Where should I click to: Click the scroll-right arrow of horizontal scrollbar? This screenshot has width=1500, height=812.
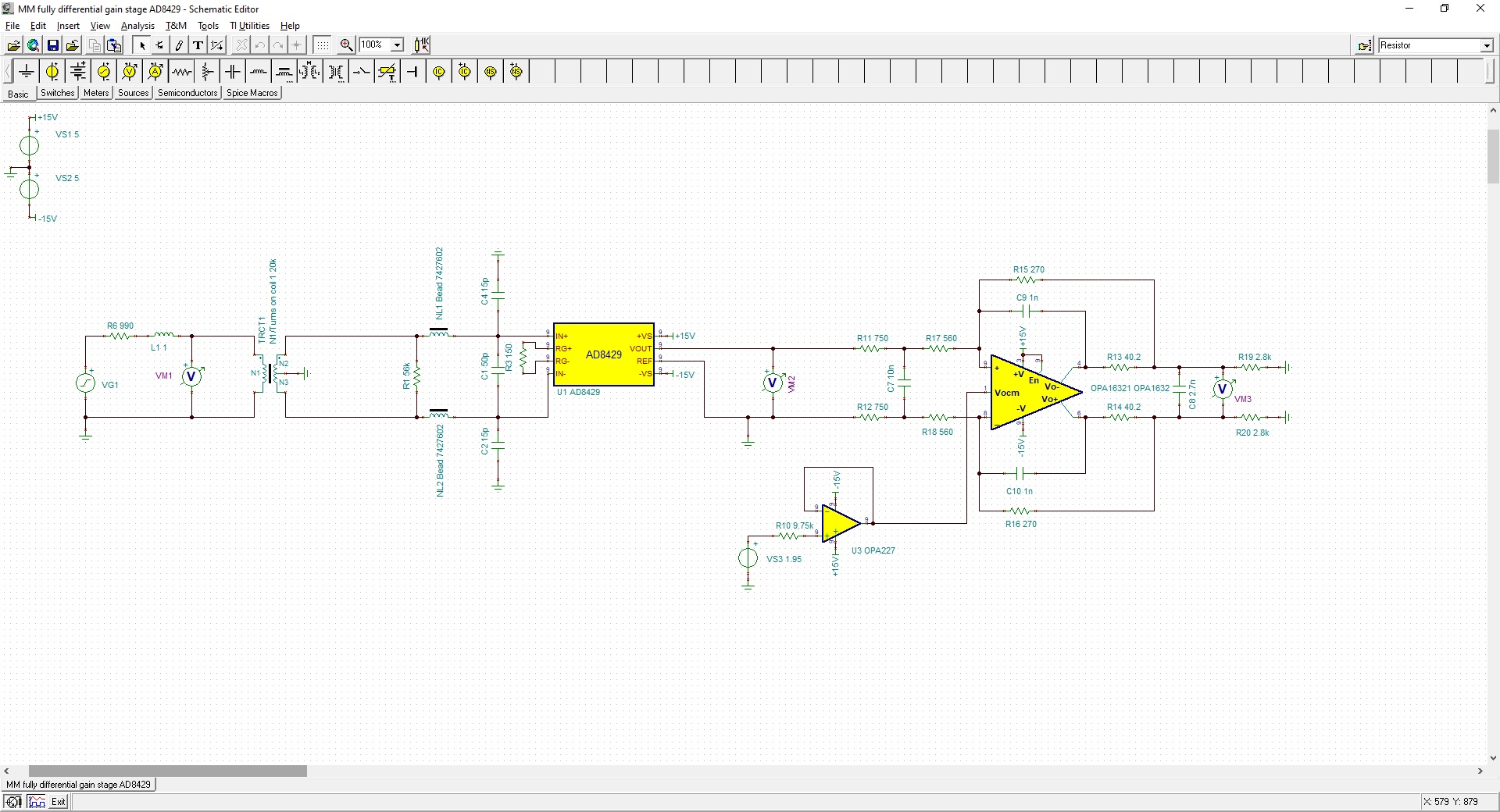(1480, 771)
